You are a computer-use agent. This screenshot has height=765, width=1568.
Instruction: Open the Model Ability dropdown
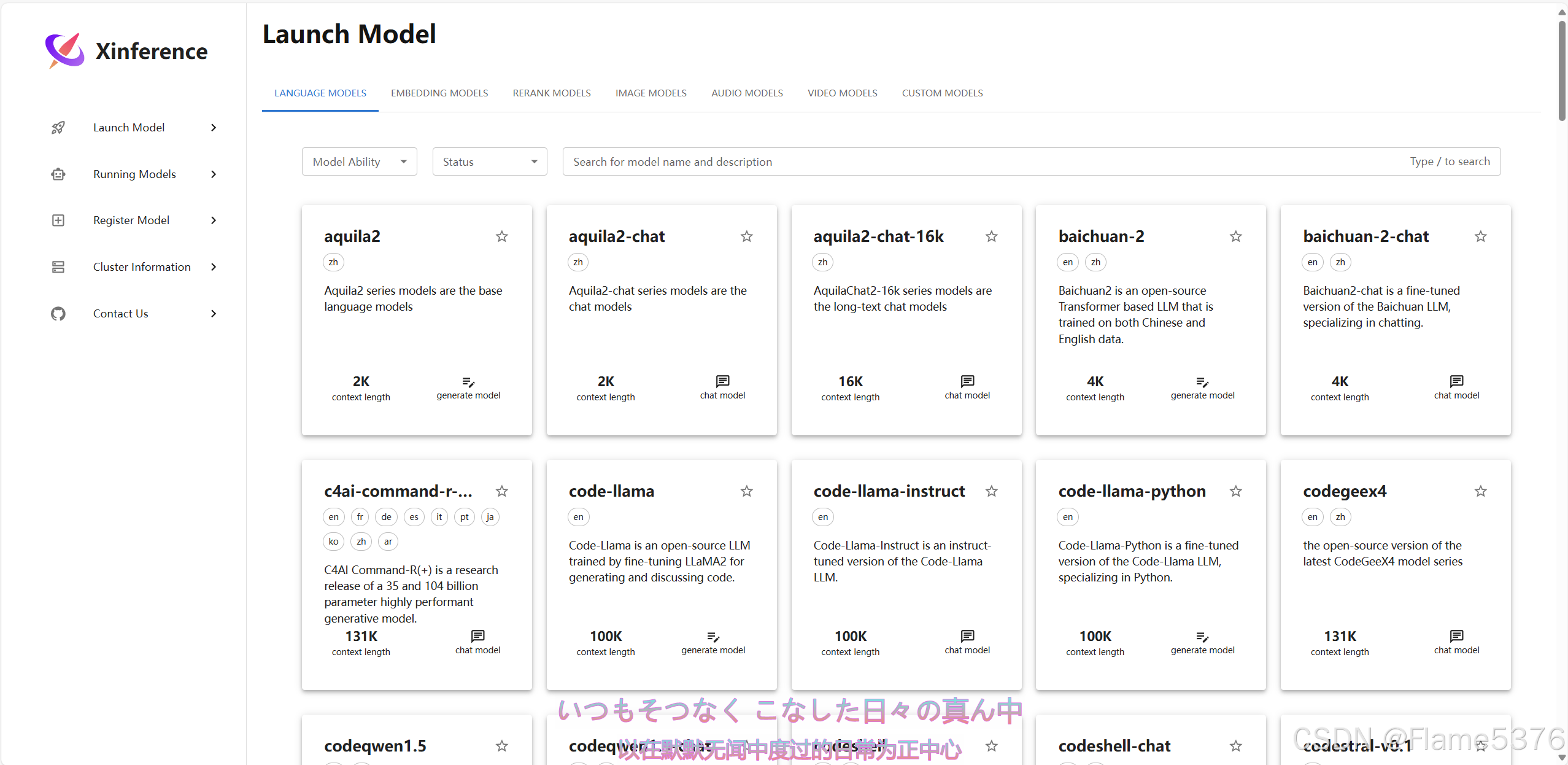(359, 161)
